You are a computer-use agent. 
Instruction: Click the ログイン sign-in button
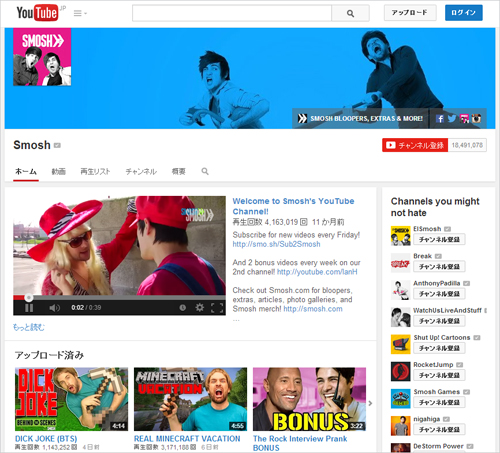464,13
